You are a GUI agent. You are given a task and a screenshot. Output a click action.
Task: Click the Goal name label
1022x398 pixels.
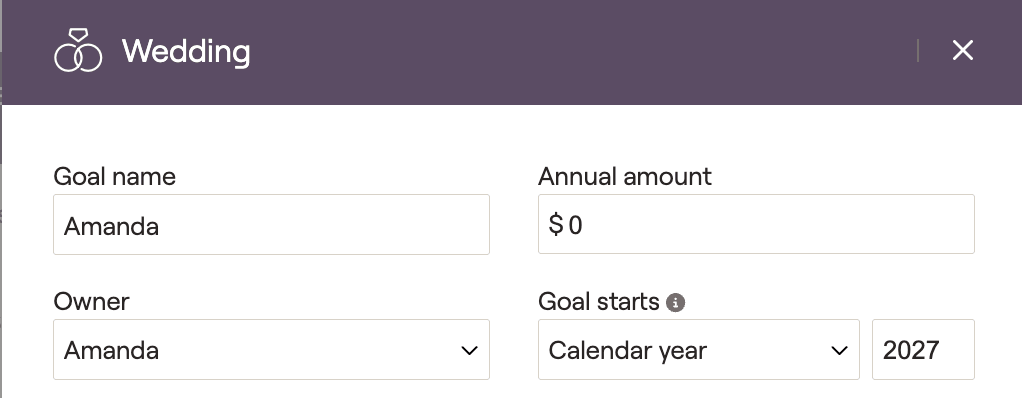[114, 177]
